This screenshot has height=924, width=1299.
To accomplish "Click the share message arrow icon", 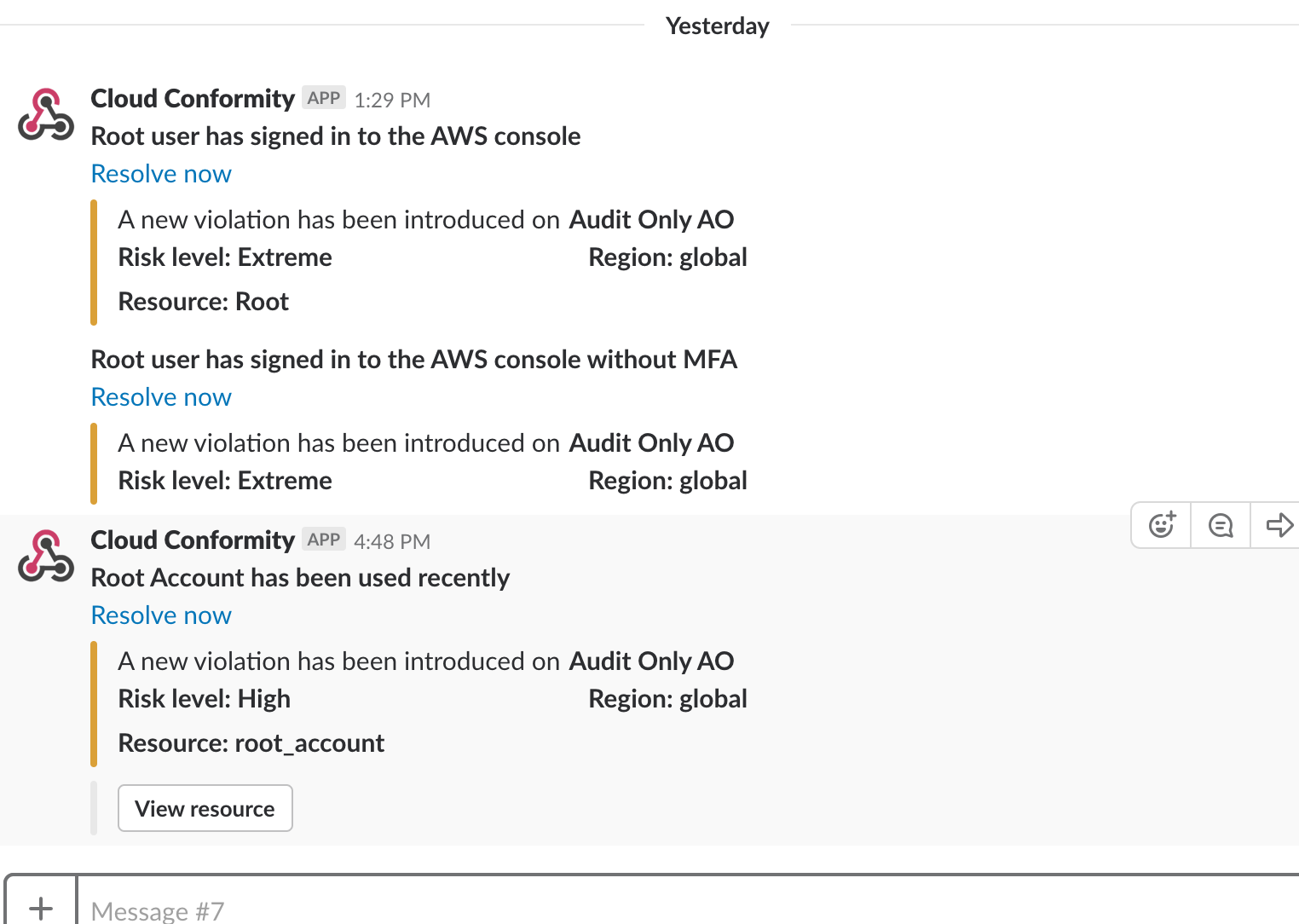I will pos(1279,525).
